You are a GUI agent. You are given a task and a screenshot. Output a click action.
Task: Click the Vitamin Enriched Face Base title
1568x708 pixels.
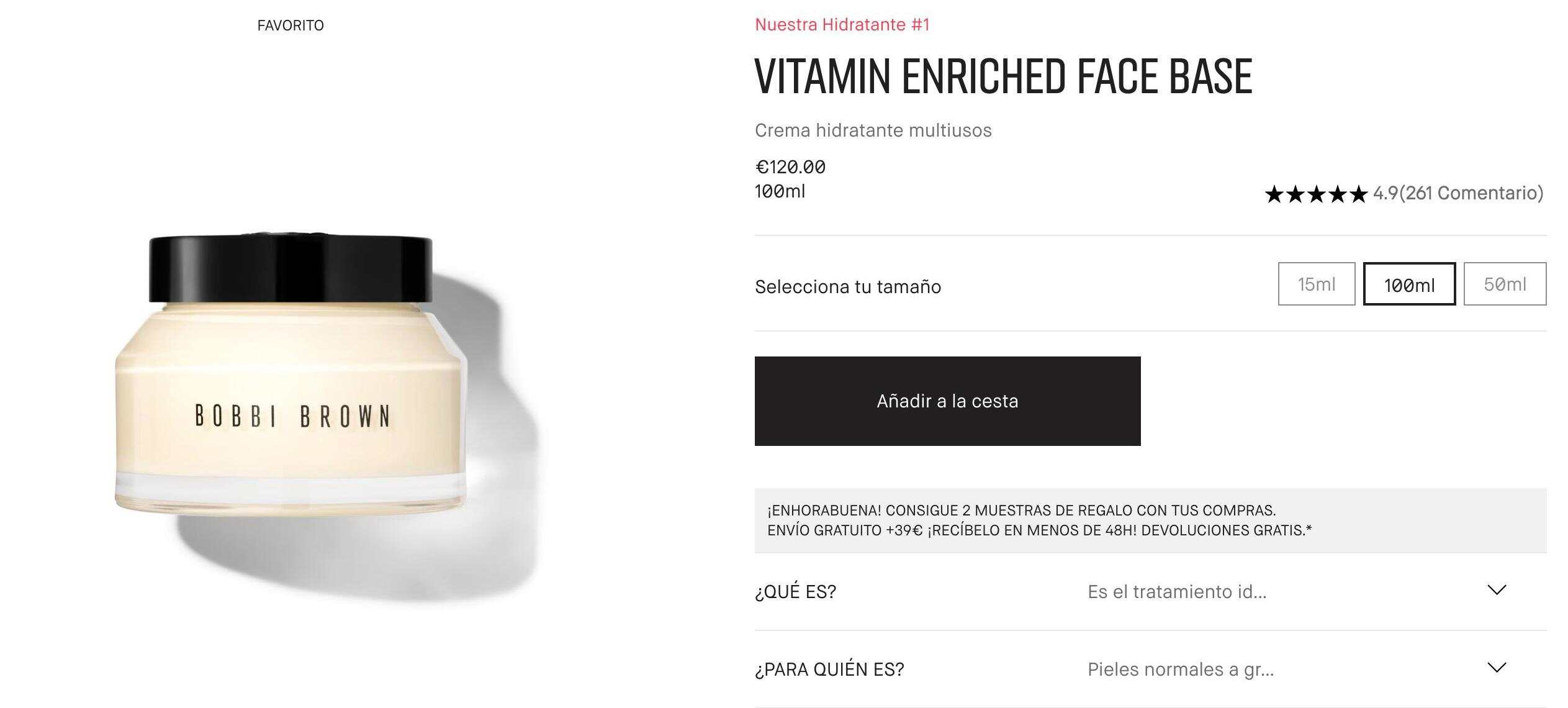pyautogui.click(x=1004, y=76)
